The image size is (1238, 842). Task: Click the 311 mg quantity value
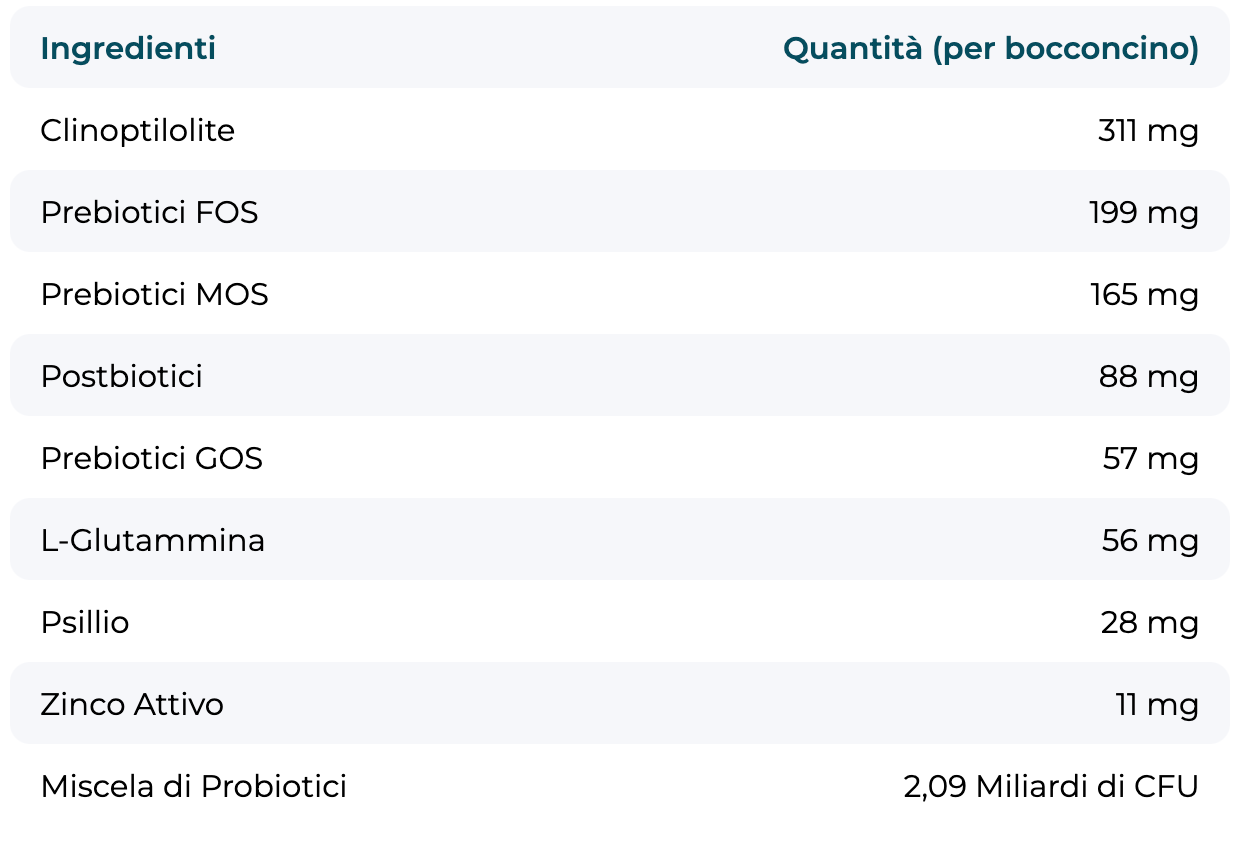(1148, 130)
